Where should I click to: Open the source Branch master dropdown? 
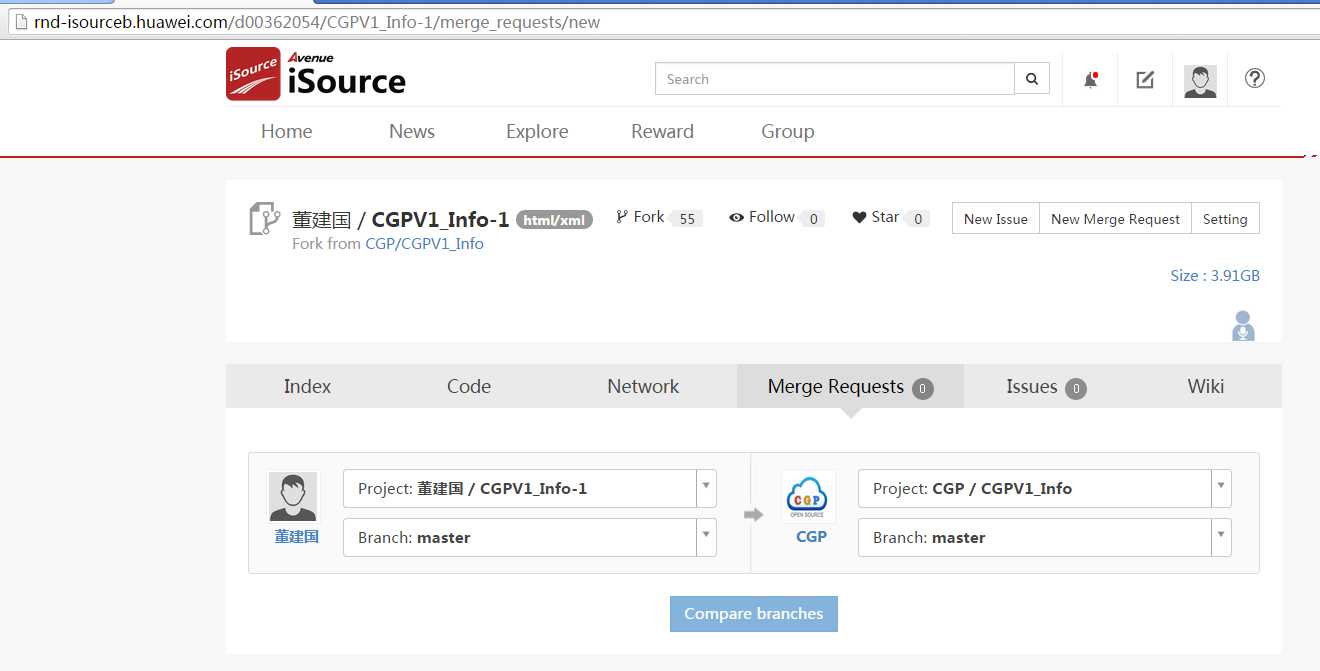[x=530, y=537]
